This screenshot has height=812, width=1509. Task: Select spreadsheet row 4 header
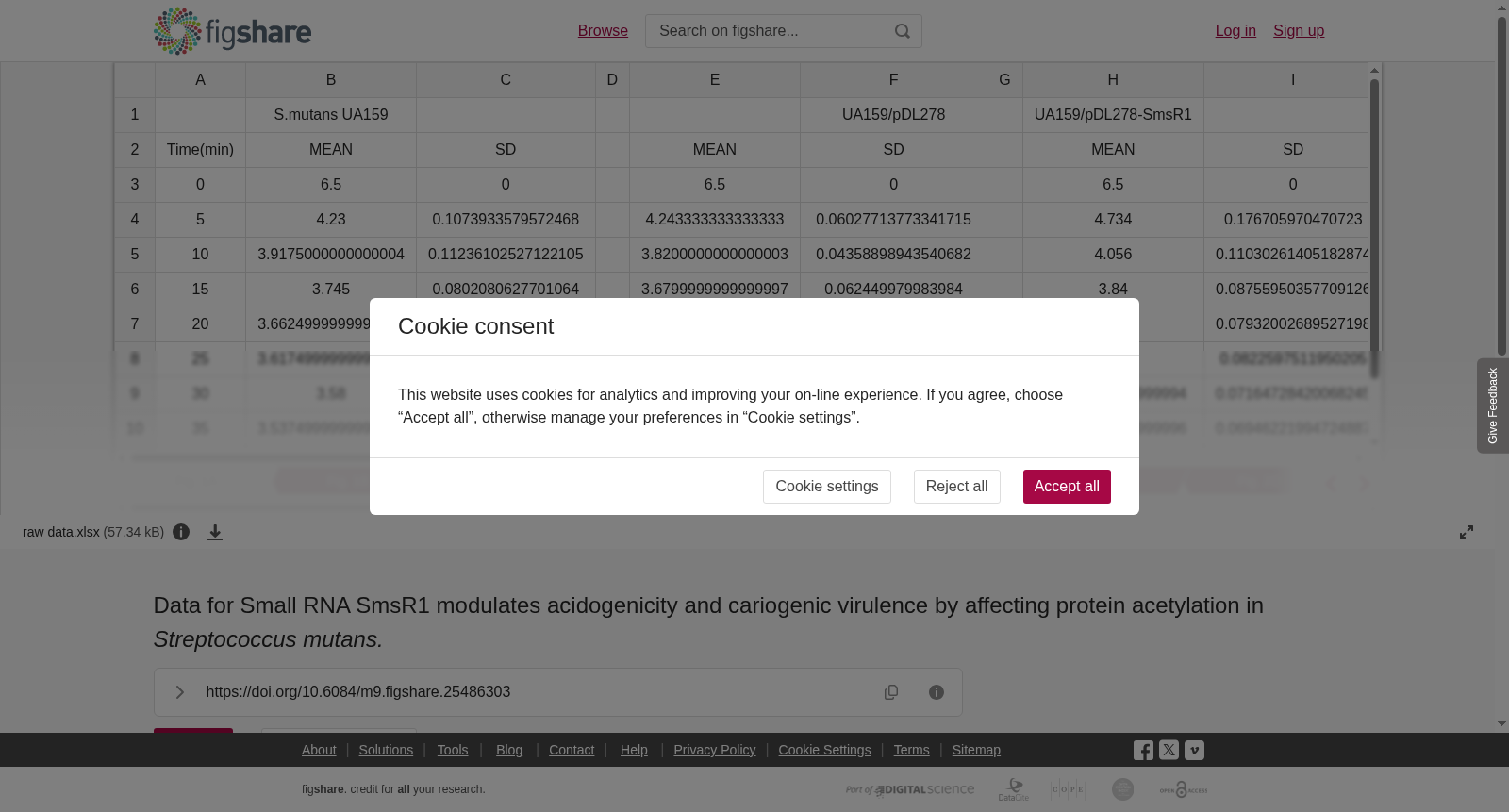click(x=135, y=220)
